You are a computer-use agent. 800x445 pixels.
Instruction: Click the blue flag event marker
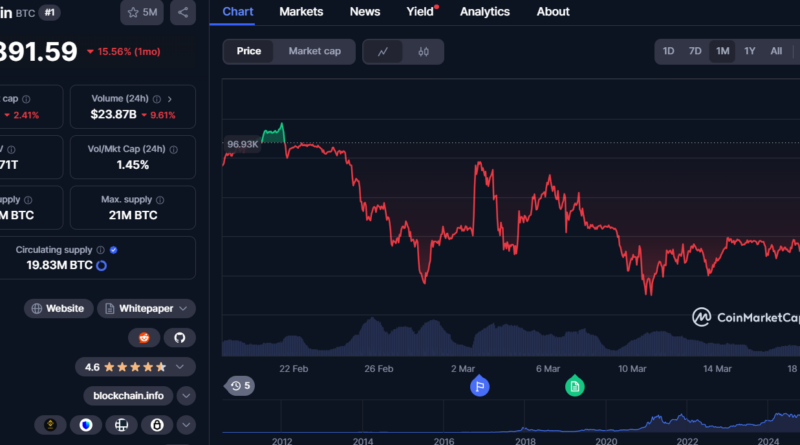[x=480, y=385]
